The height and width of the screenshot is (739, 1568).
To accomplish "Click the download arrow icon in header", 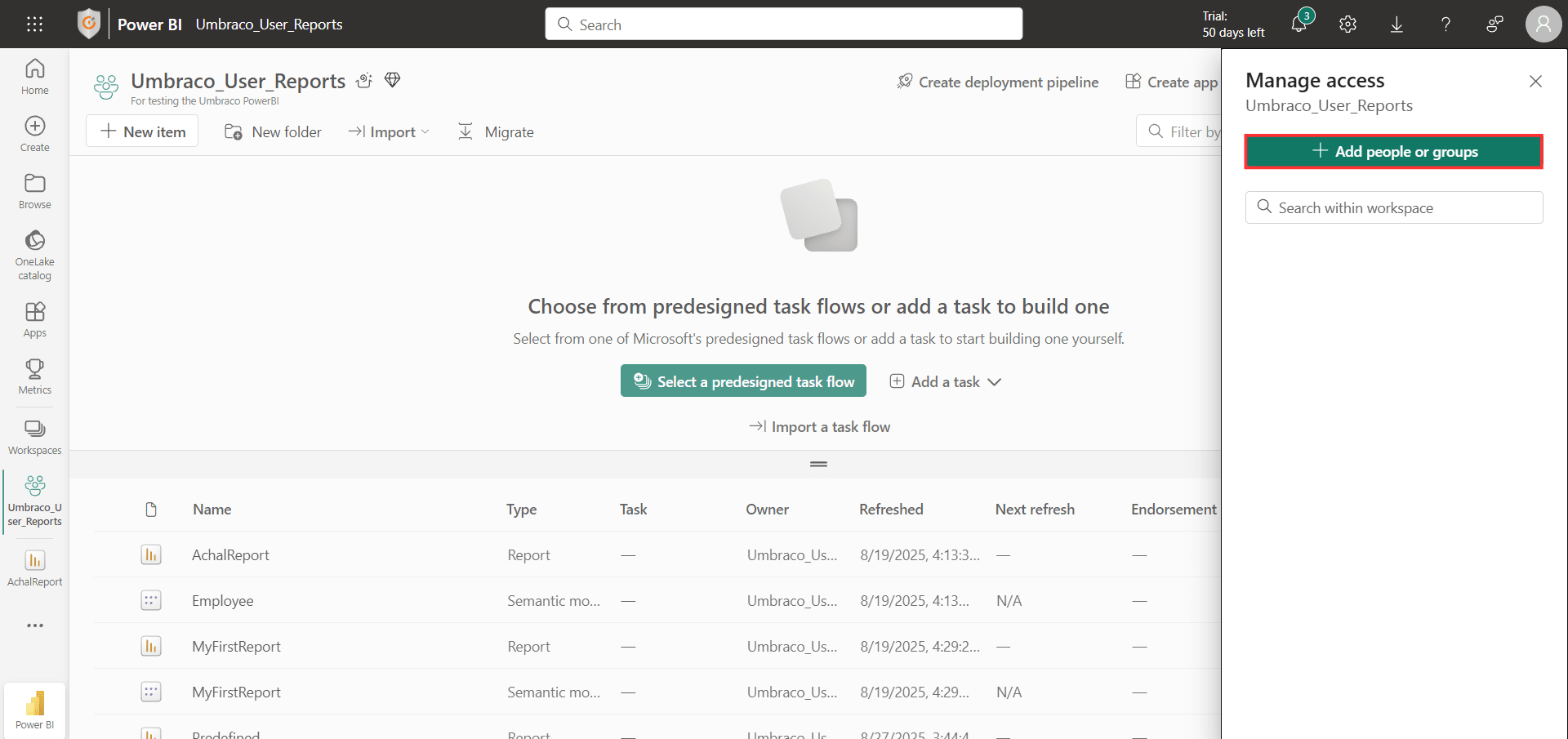I will click(x=1396, y=24).
